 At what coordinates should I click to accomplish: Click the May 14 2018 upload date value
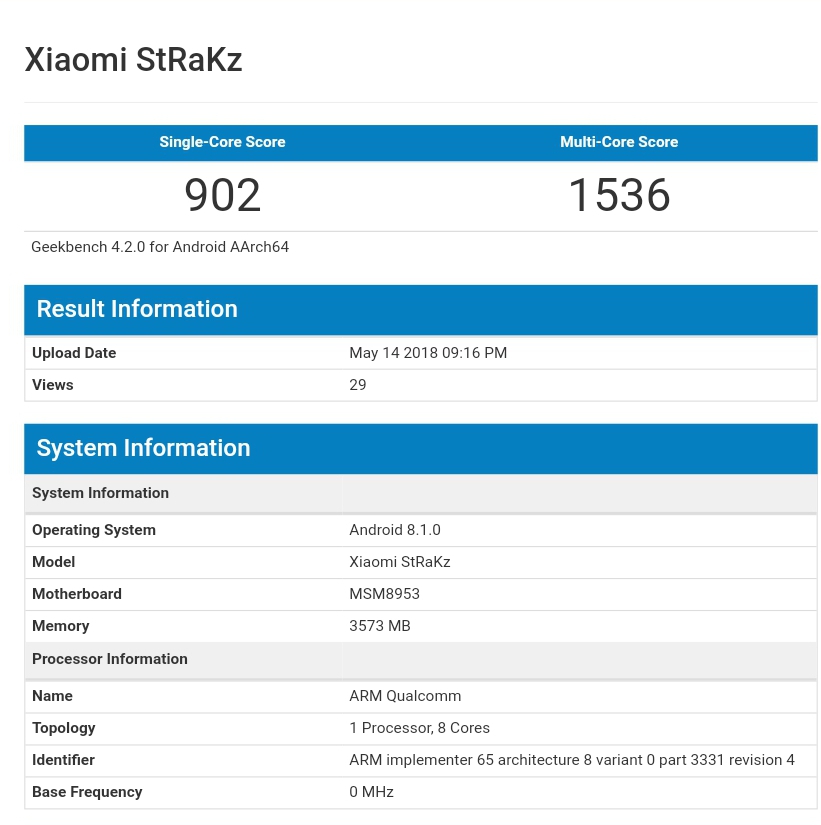pos(428,353)
